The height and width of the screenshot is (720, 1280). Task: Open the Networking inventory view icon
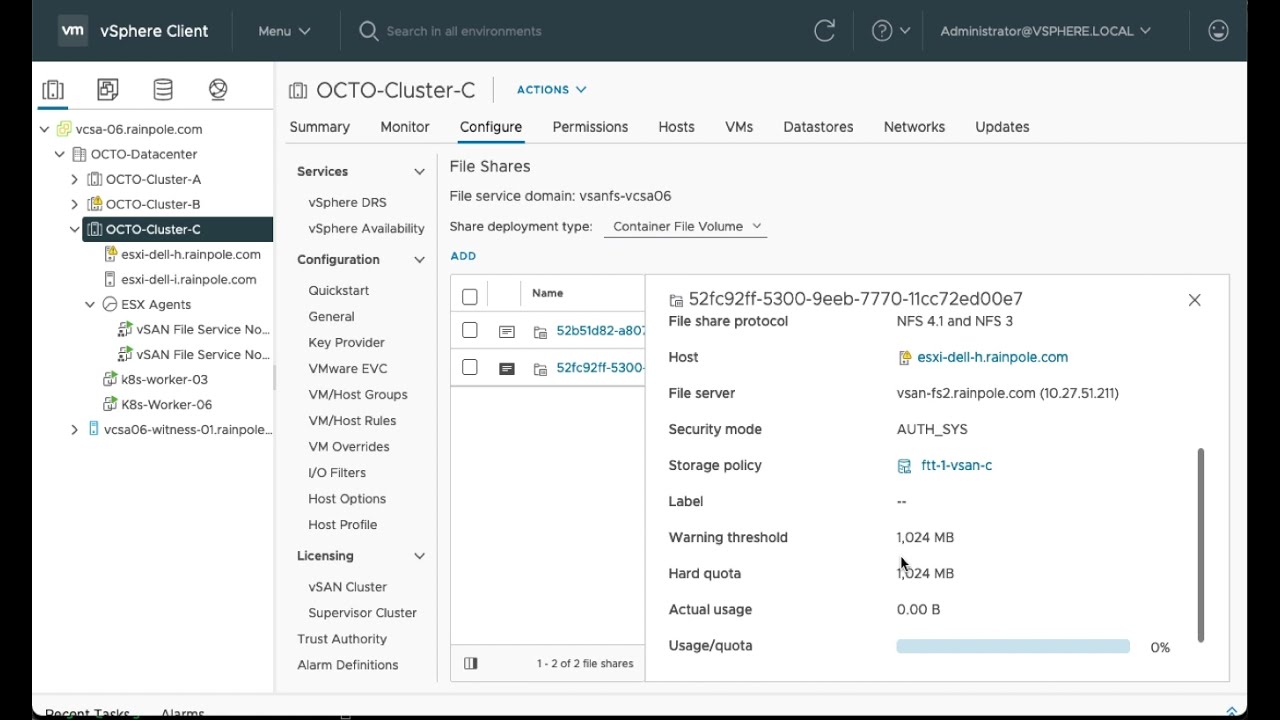tap(218, 90)
